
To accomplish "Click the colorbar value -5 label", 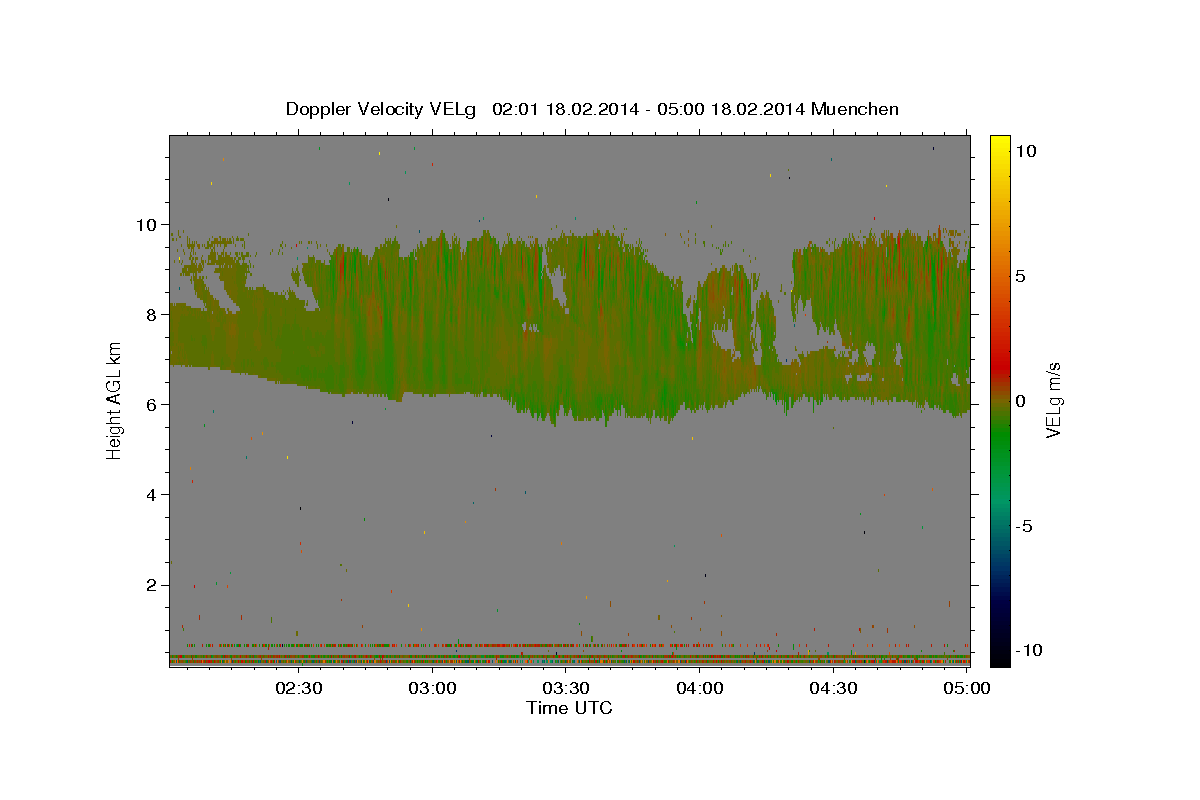I will (x=1025, y=526).
